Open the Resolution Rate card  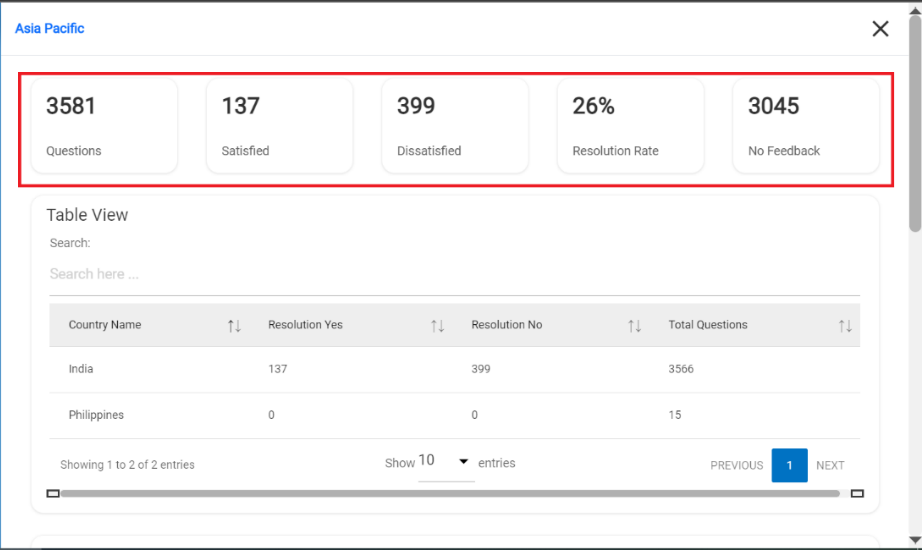(630, 127)
